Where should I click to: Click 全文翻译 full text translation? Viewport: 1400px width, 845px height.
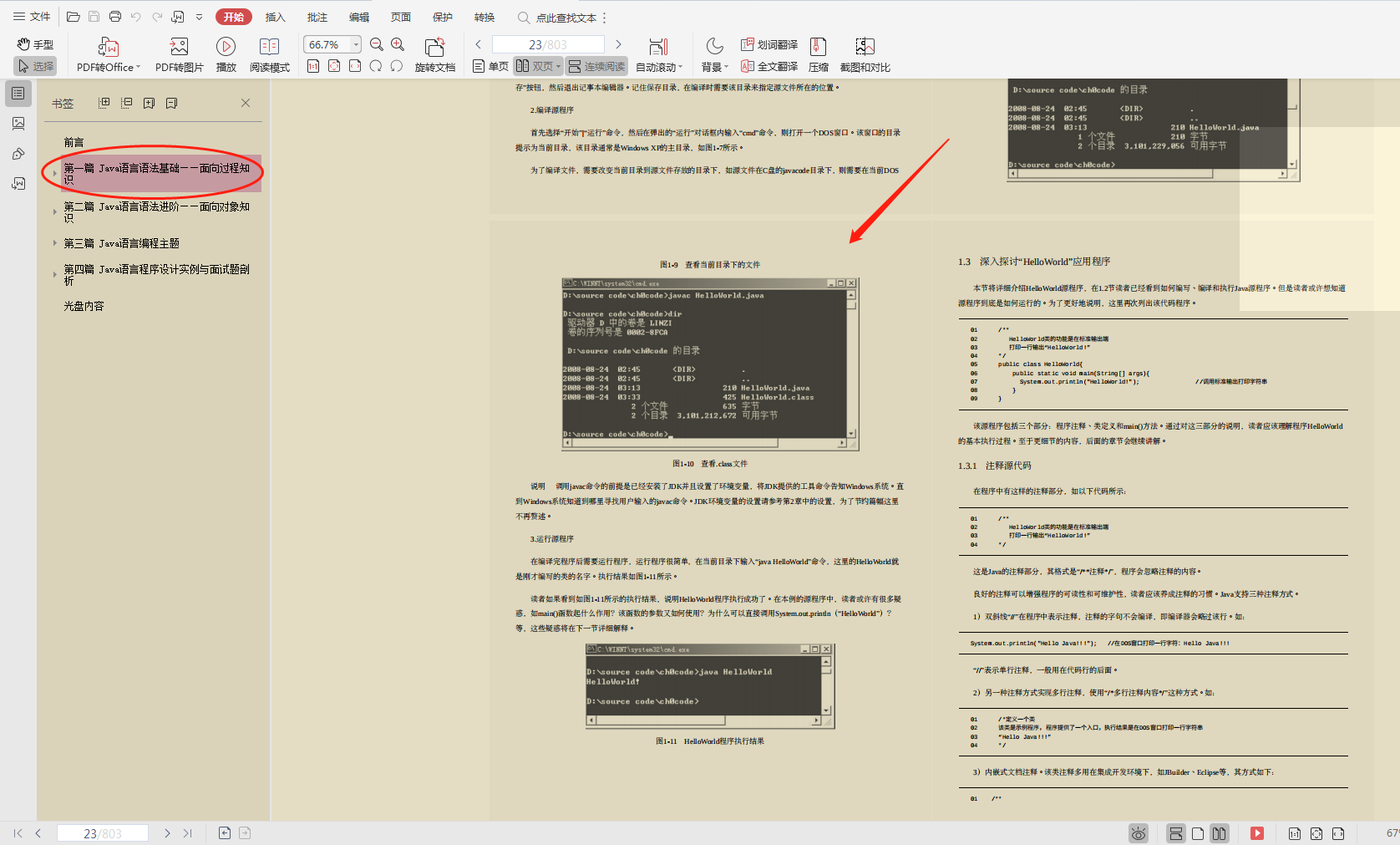pos(769,66)
